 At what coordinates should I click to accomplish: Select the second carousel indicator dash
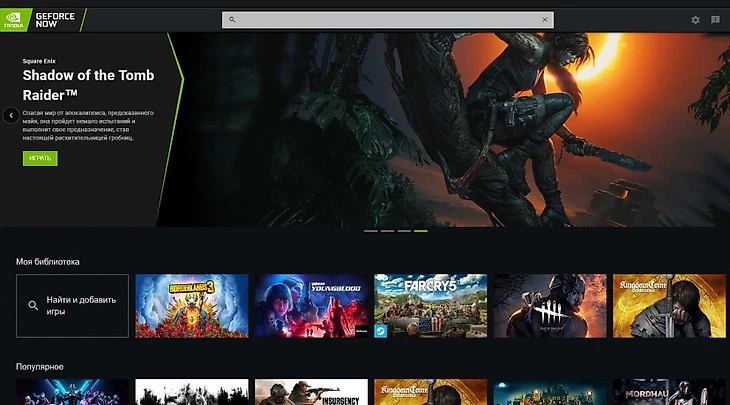pos(387,231)
